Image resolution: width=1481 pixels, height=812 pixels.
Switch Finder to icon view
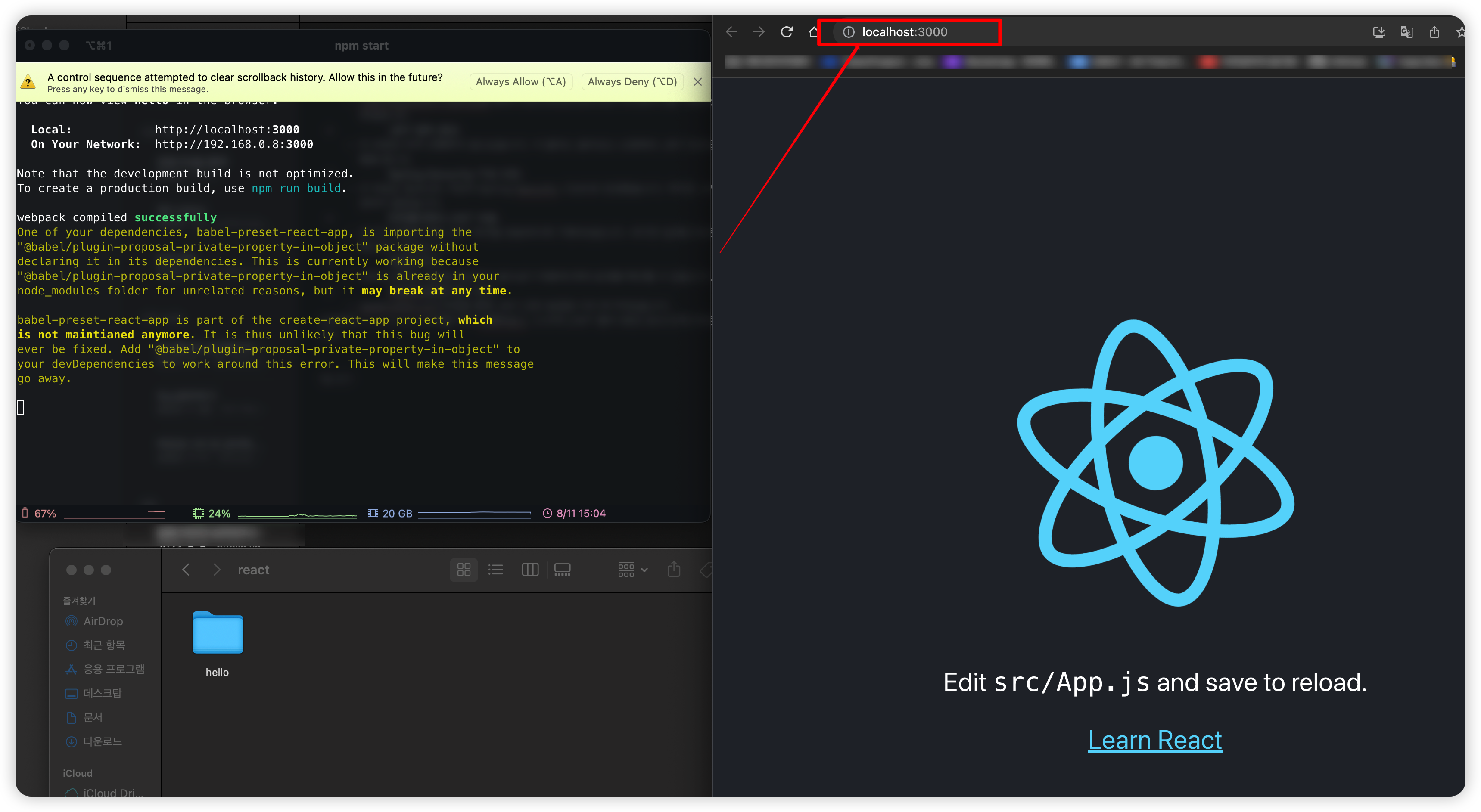pyautogui.click(x=464, y=570)
